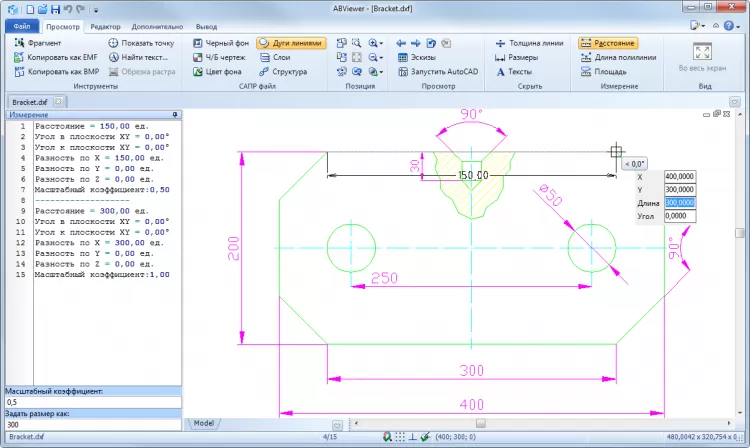Screen dimensions: 750x448
Task: Click the Длина value field
Action: tap(680, 203)
